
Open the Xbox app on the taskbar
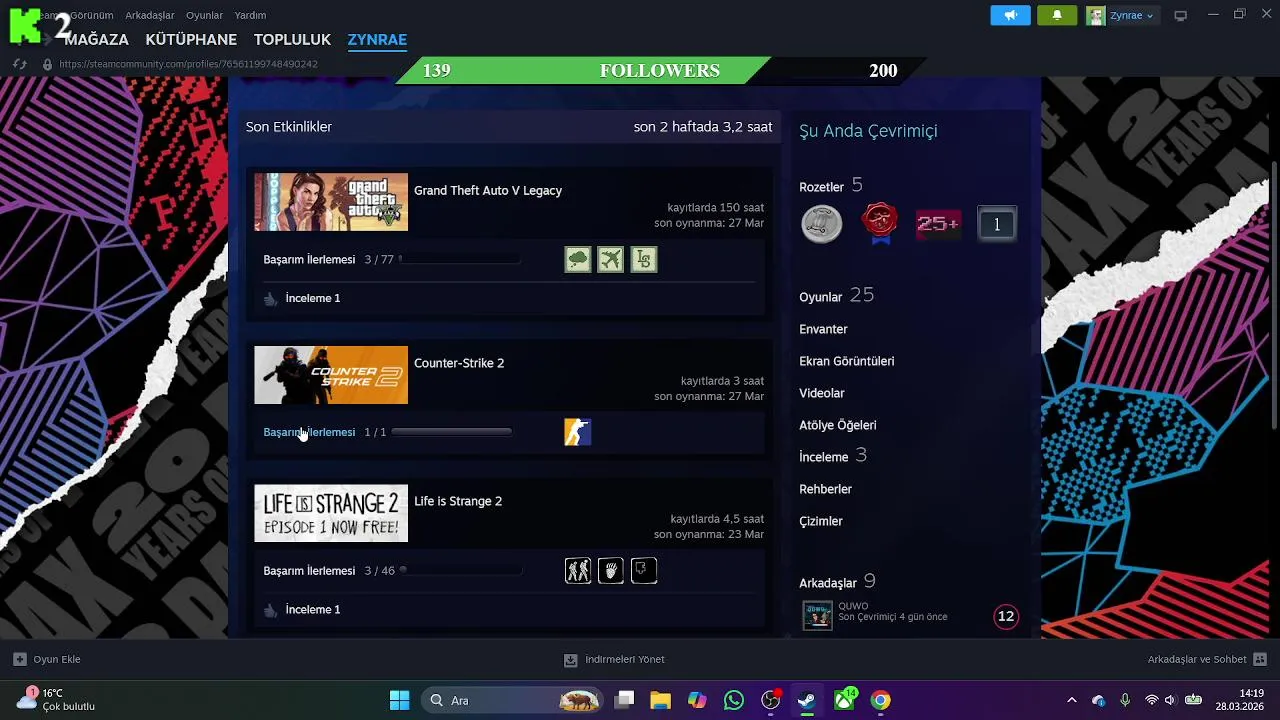pyautogui.click(x=845, y=700)
